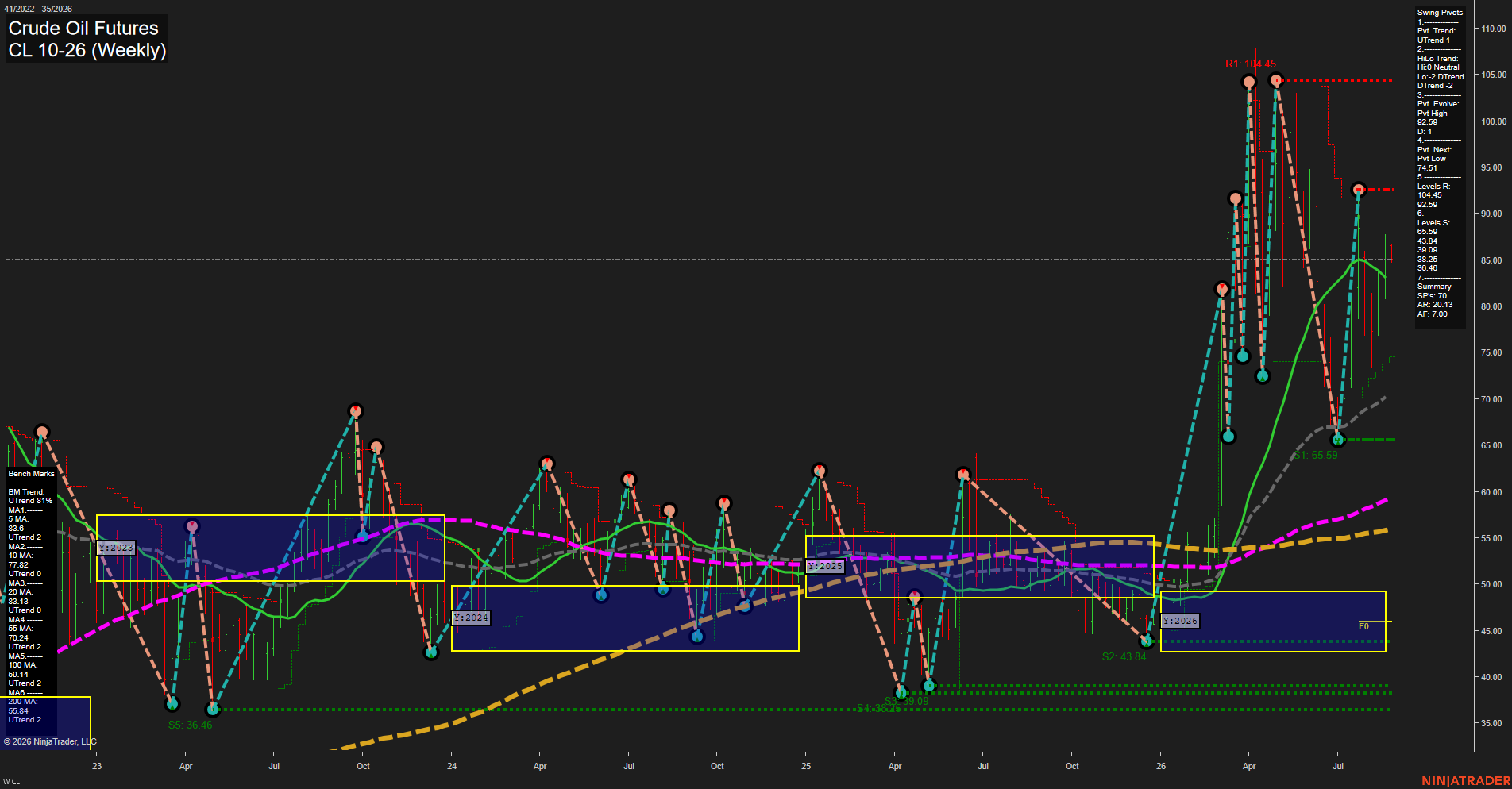Click the orange NINJATRADER logo
Viewport: 1512px width, 789px height.
click(1466, 781)
